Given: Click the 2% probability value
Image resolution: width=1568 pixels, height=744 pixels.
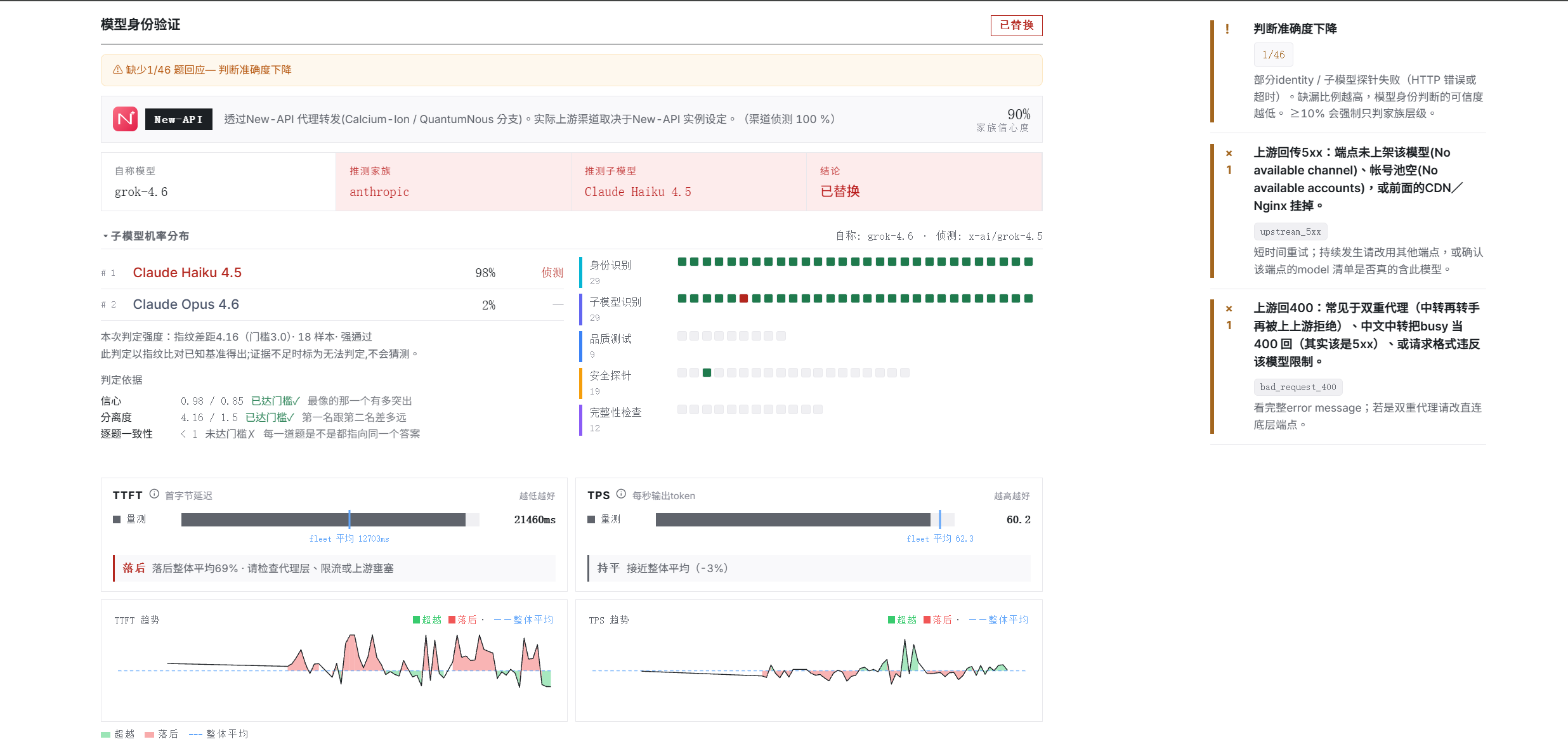Looking at the screenshot, I should click(488, 305).
